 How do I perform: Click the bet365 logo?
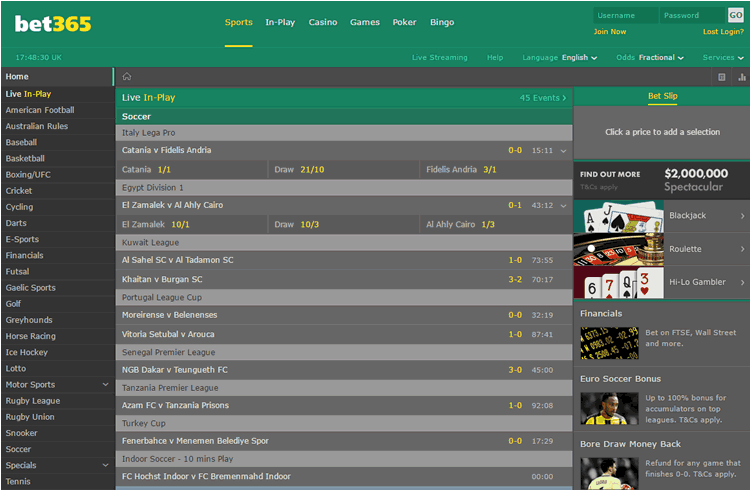(x=53, y=24)
